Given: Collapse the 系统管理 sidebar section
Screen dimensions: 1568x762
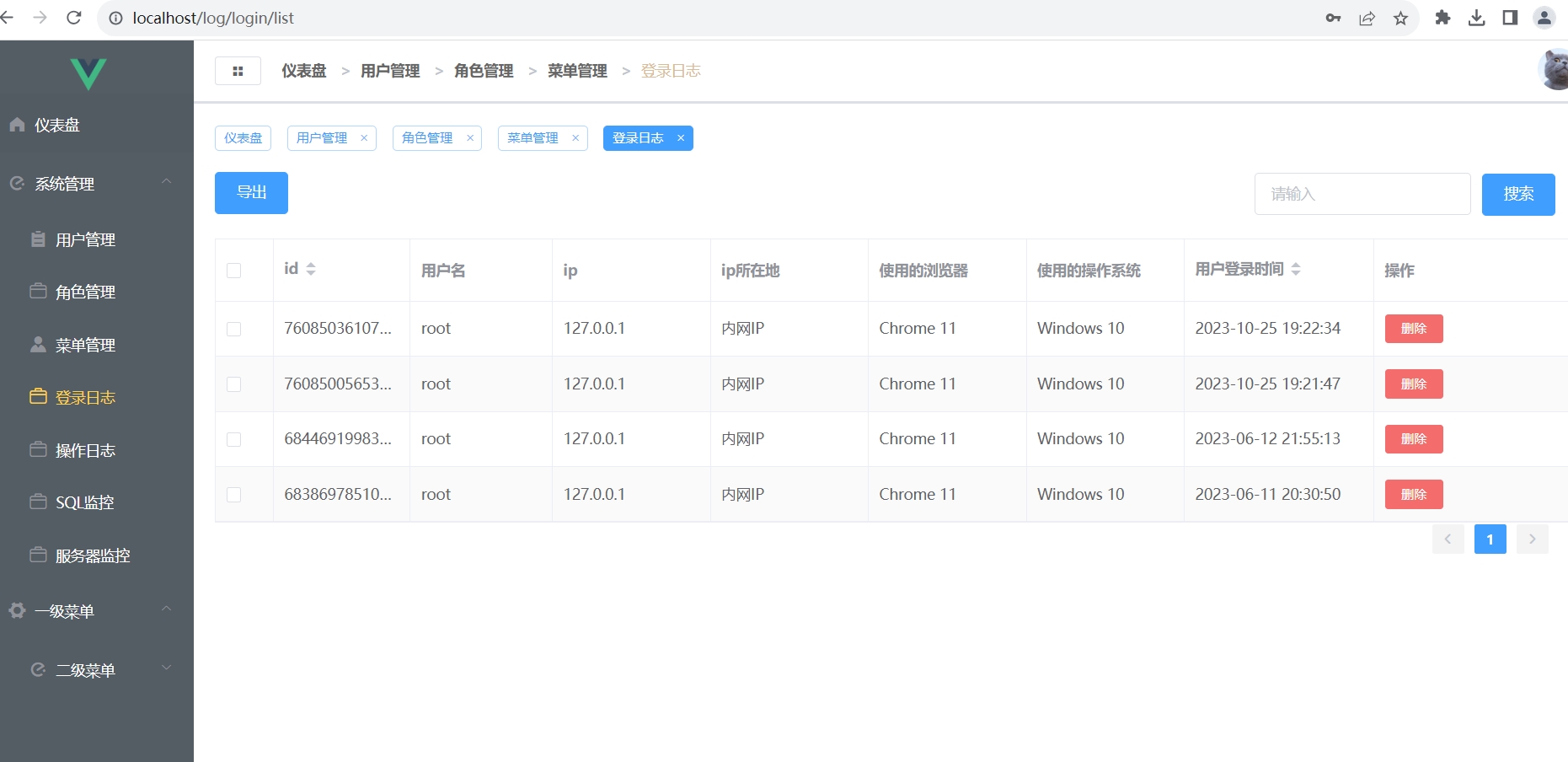Looking at the screenshot, I should click(x=97, y=183).
